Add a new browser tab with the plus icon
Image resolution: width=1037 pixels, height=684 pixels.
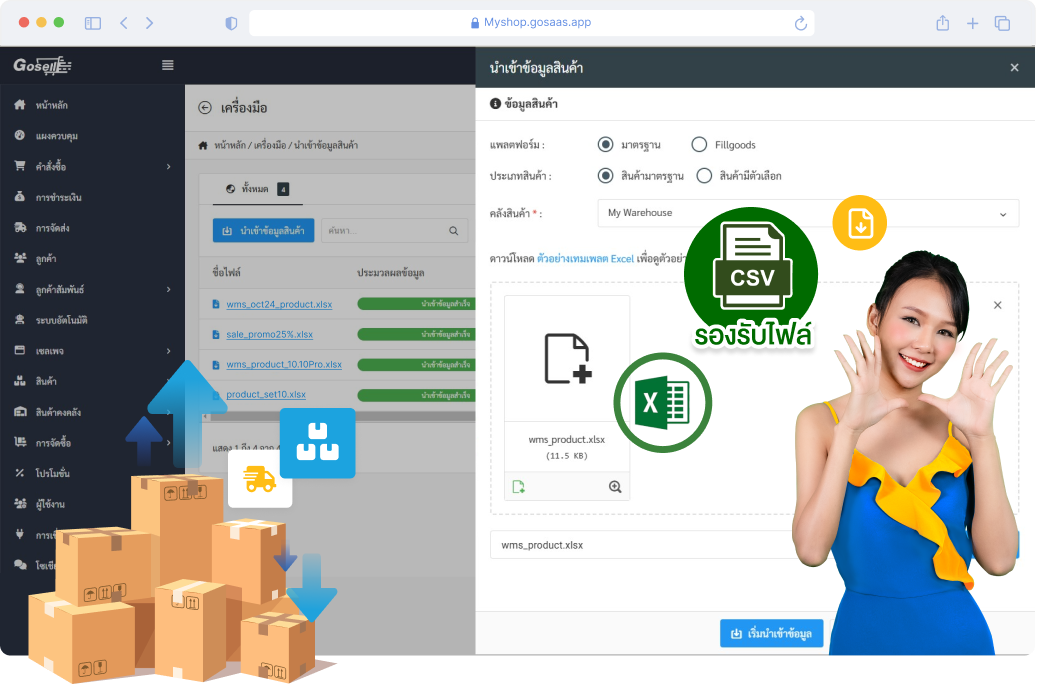coord(972,23)
